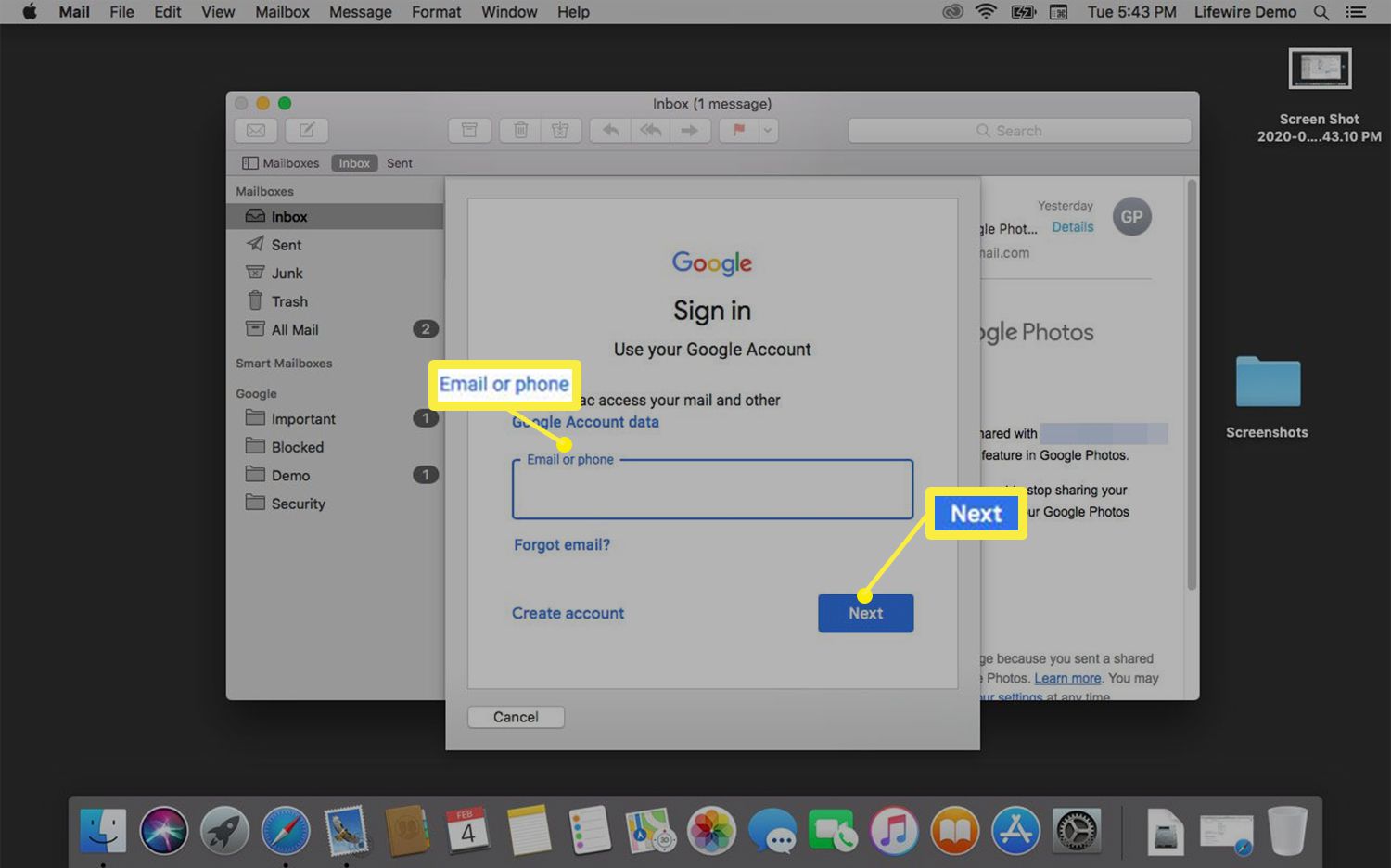Click the Cancel button in sign-in sheet

coord(516,717)
